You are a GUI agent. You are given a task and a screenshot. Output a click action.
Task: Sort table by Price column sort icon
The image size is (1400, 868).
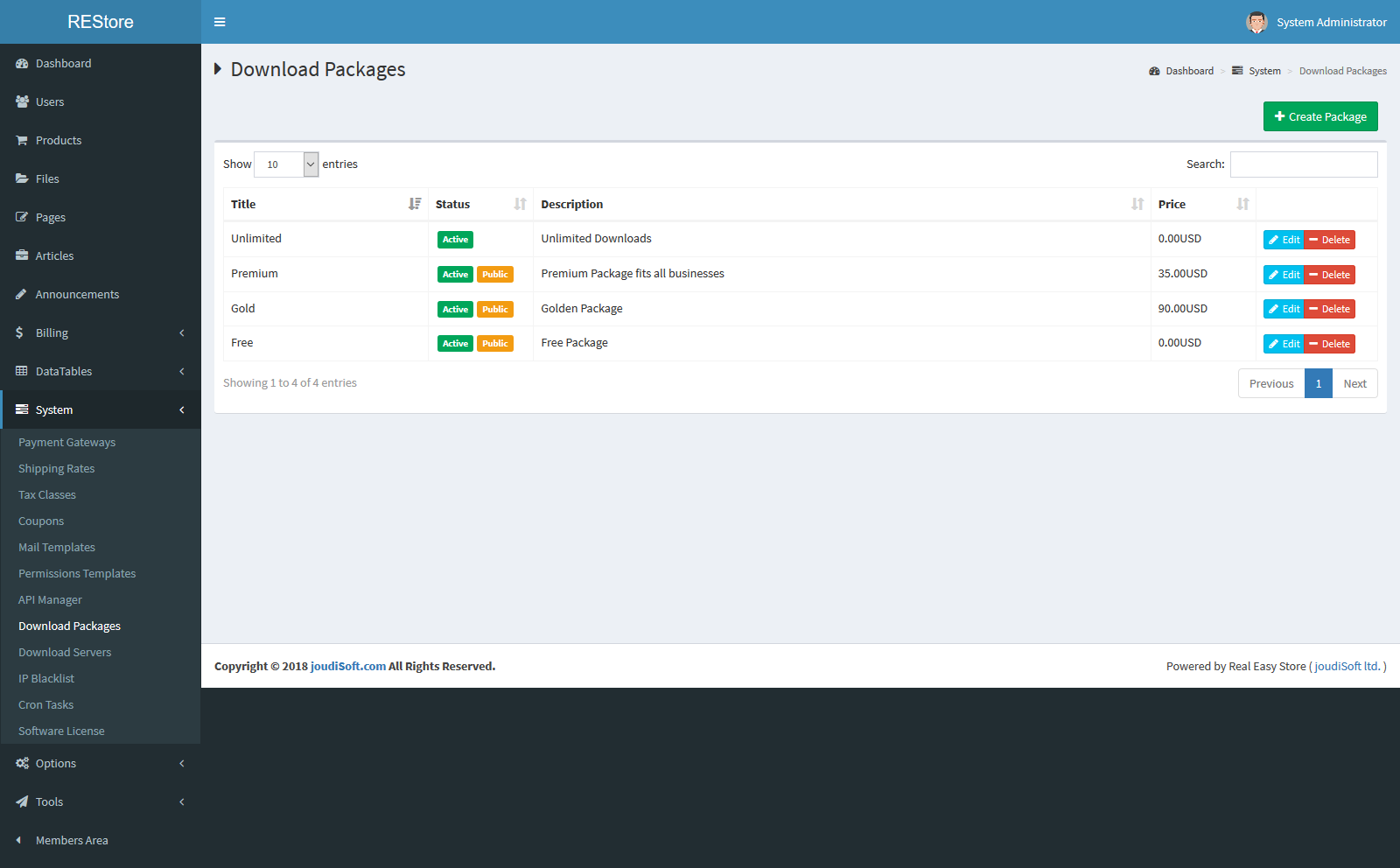tap(1243, 204)
